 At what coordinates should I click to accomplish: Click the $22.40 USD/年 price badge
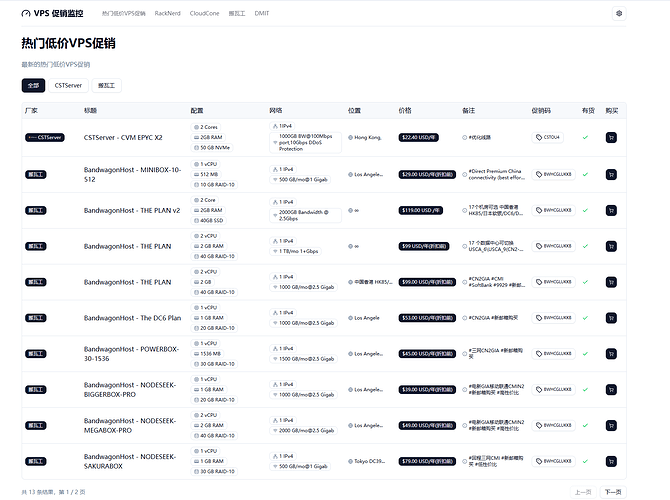click(x=418, y=138)
